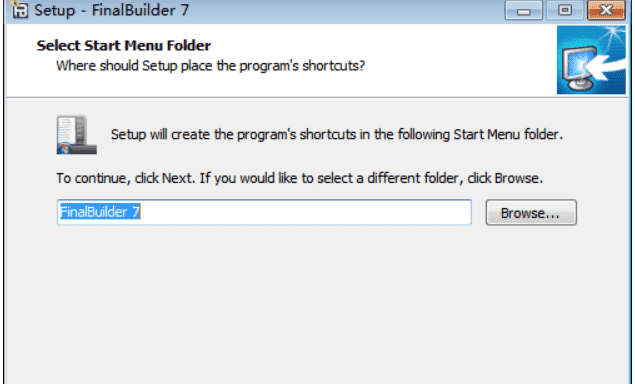Click the Setup installer icon in title bar

pos(19,9)
